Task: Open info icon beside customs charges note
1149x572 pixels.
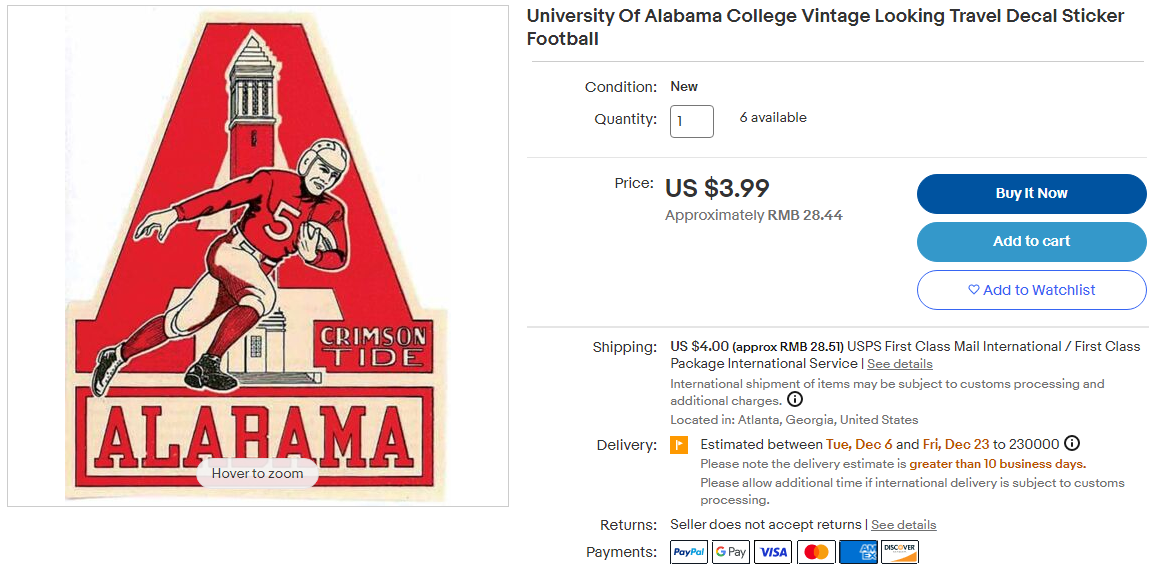Action: tap(795, 400)
